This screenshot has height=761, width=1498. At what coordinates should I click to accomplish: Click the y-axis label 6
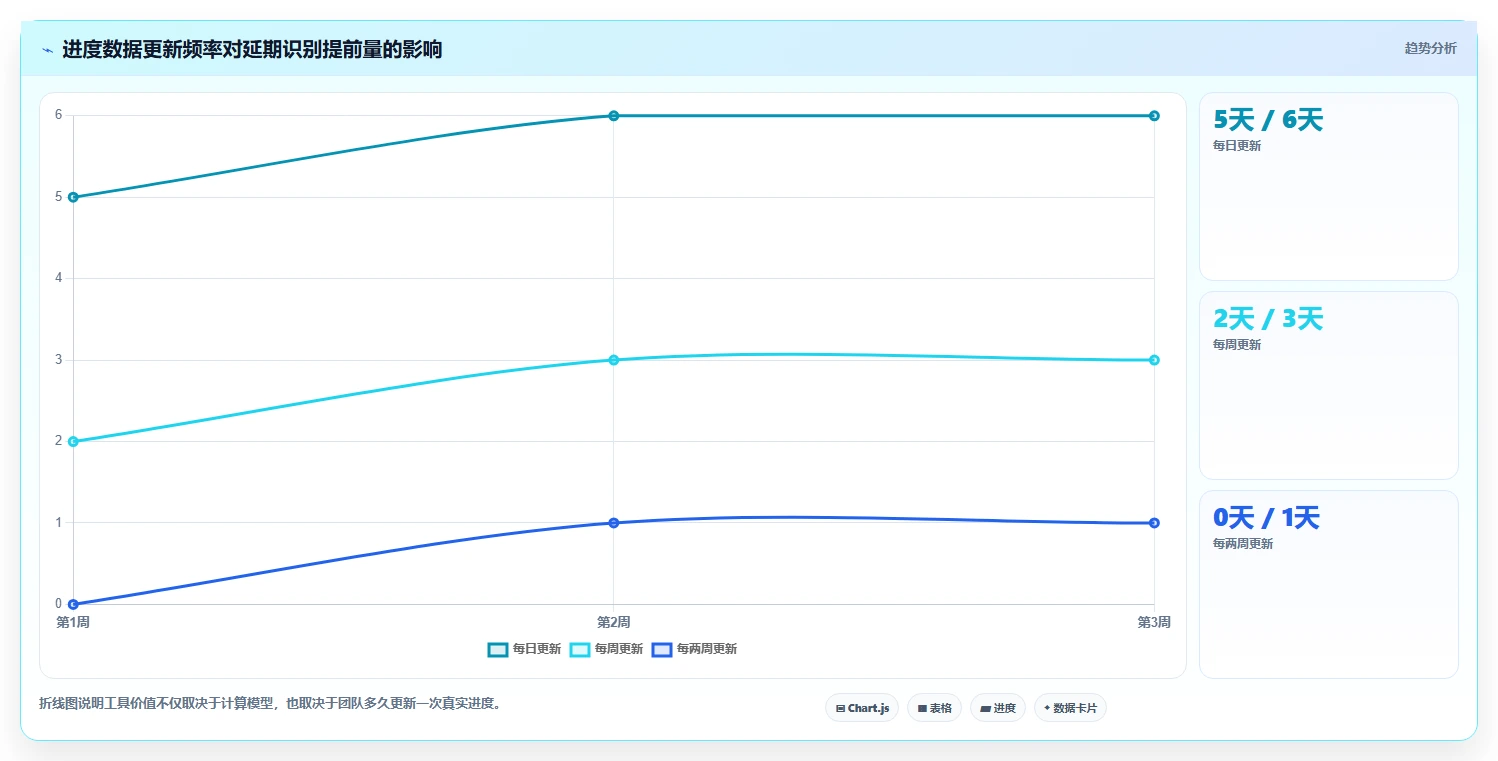pyautogui.click(x=59, y=115)
